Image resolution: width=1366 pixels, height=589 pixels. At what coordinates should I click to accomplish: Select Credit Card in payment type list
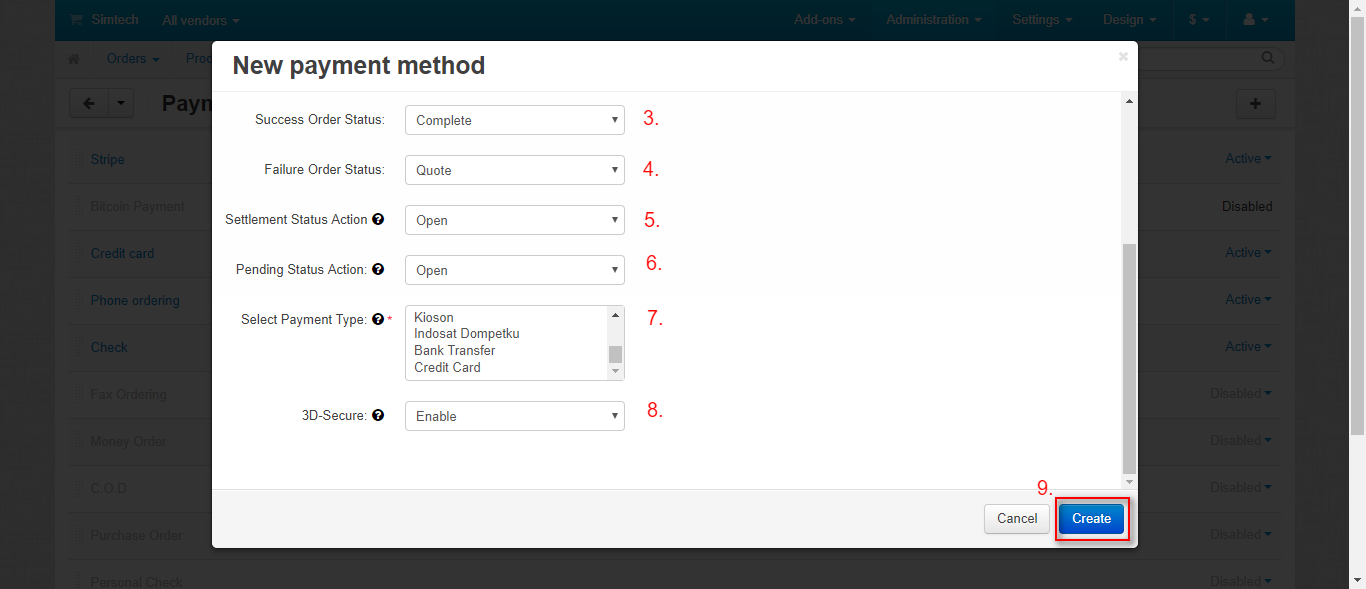[447, 367]
